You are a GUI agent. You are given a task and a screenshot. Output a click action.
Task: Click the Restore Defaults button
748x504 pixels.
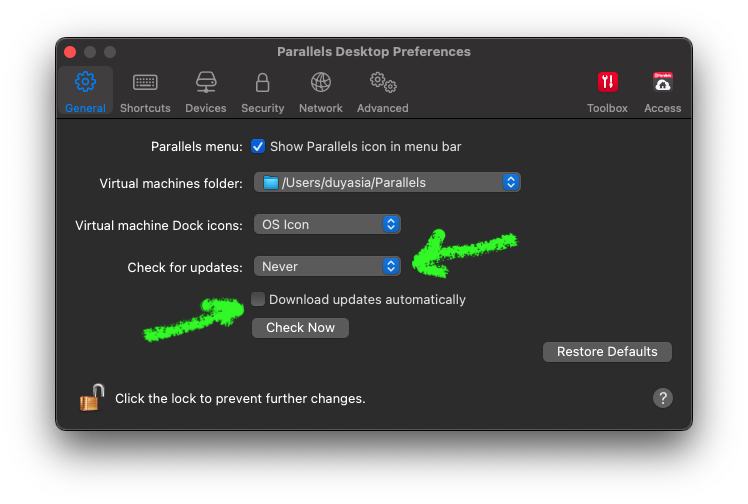coord(607,351)
